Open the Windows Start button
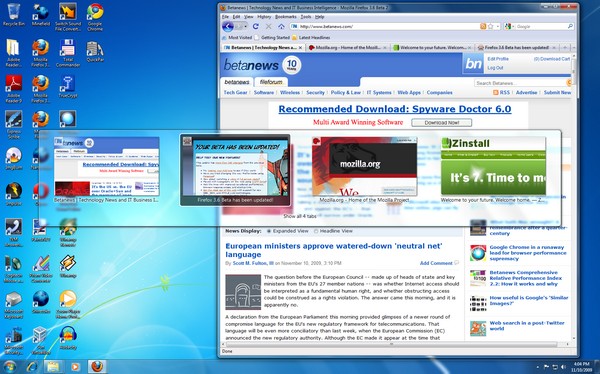600x374 pixels. coord(10,366)
